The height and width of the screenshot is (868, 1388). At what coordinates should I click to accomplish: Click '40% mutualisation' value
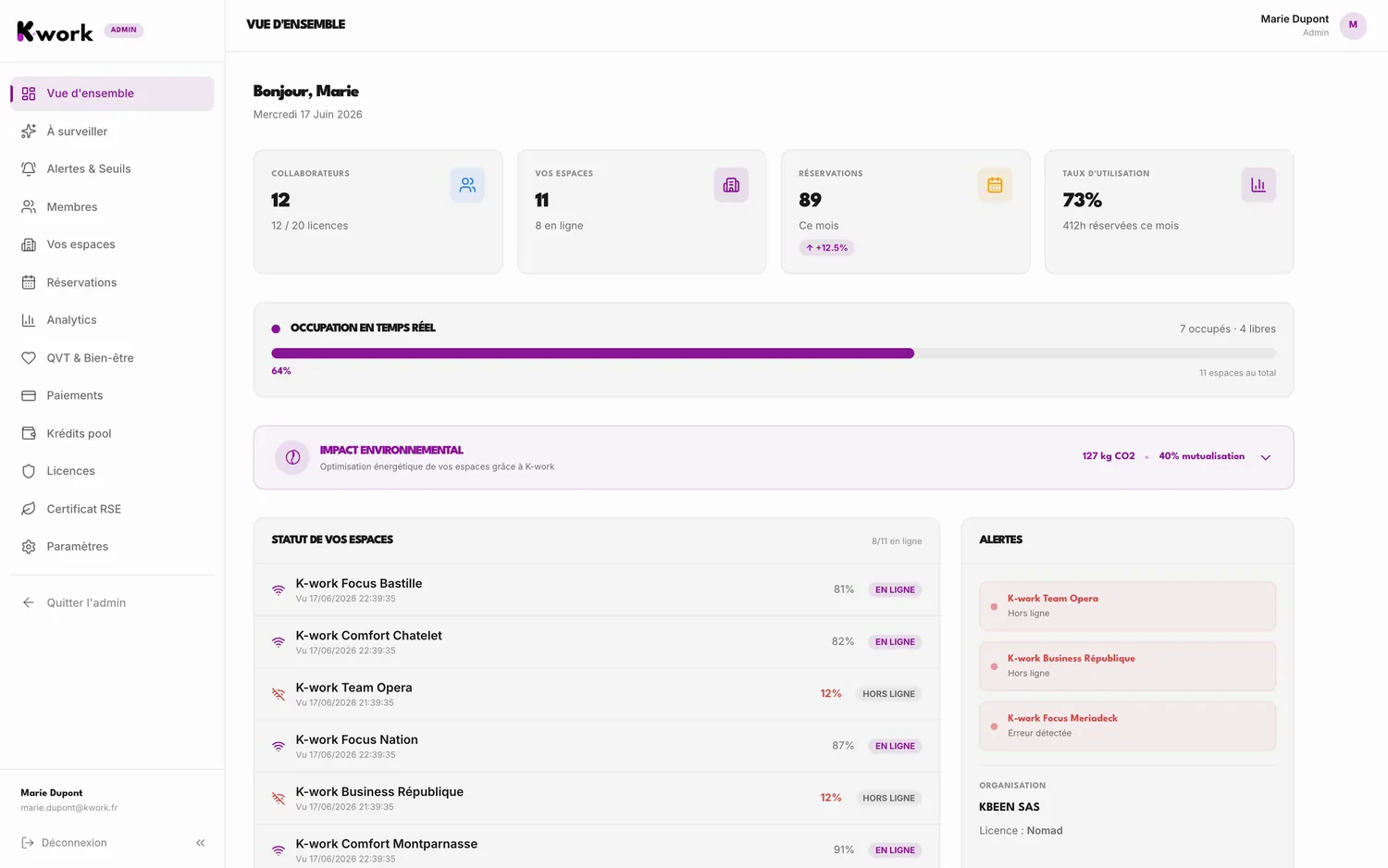(x=1201, y=456)
